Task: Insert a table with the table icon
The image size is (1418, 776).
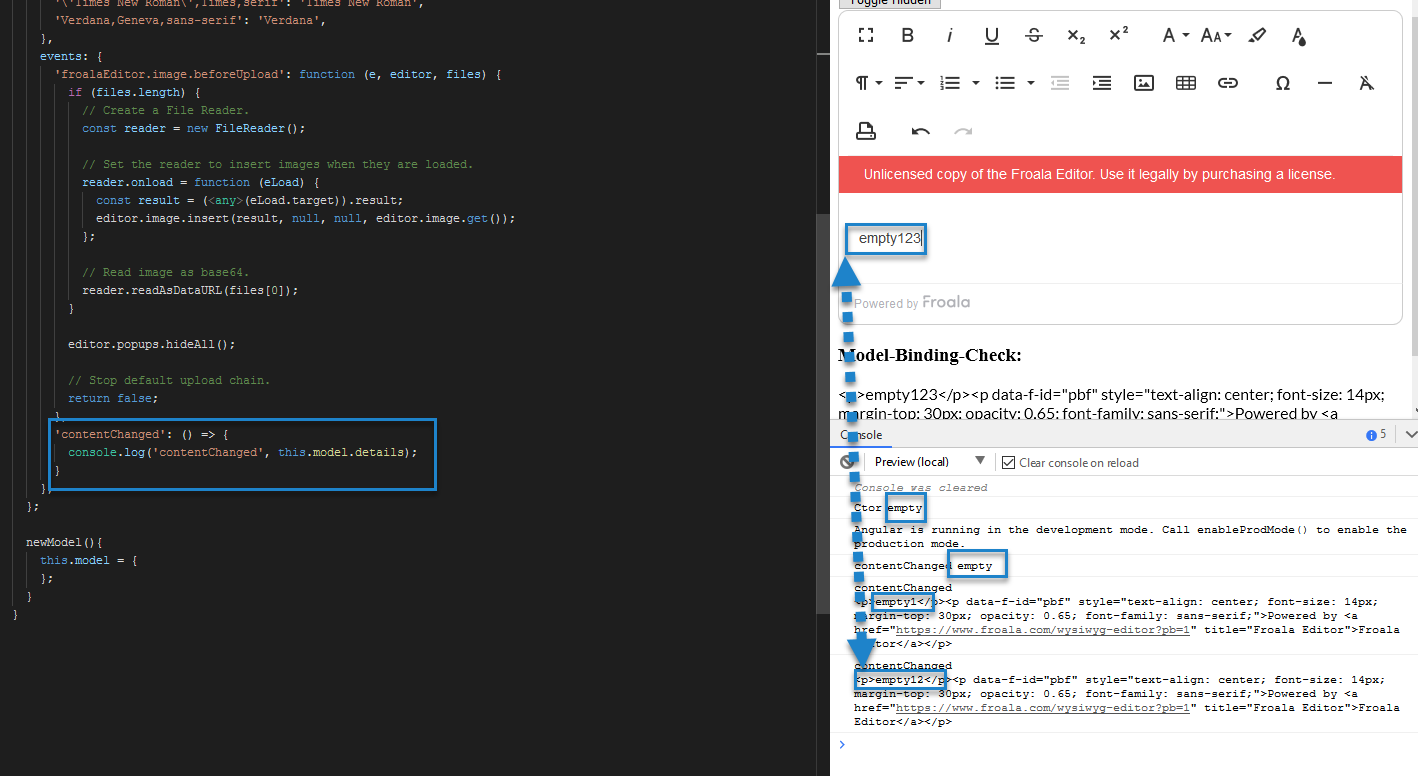Action: pyautogui.click(x=1185, y=83)
